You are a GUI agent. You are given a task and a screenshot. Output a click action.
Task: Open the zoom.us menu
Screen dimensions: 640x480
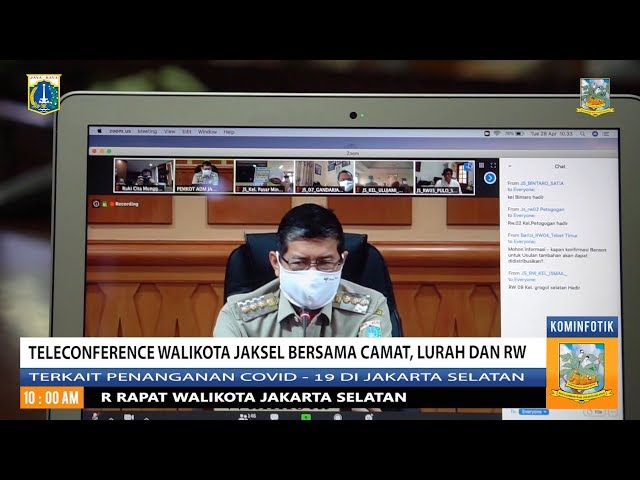click(x=120, y=131)
